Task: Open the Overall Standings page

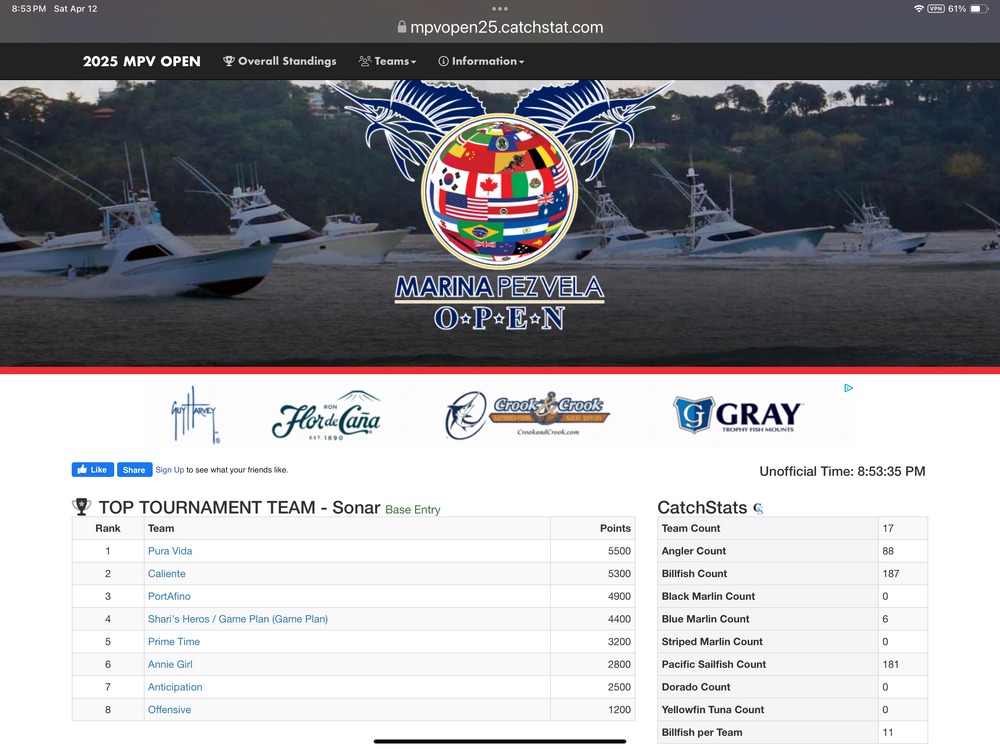Action: click(279, 61)
